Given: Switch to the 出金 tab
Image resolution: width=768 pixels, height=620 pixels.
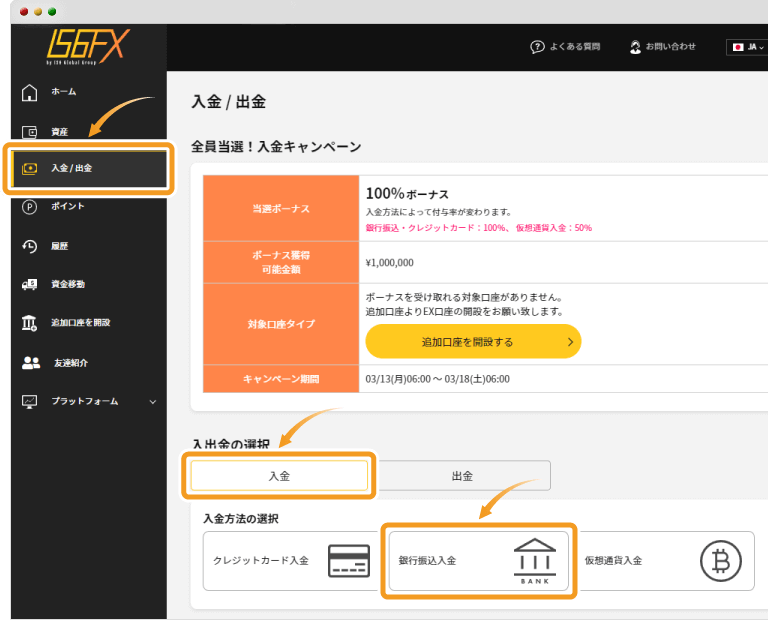Looking at the screenshot, I should 462,476.
